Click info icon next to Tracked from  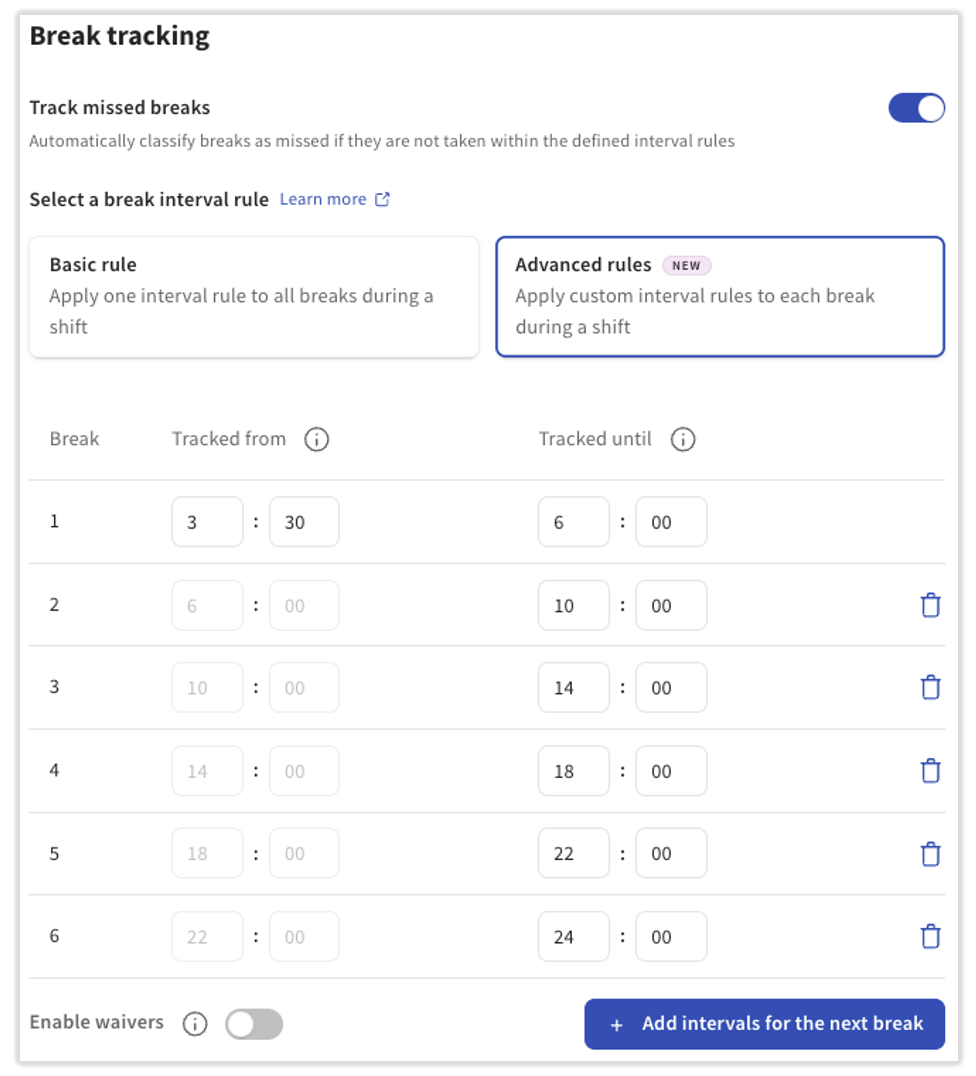point(317,439)
